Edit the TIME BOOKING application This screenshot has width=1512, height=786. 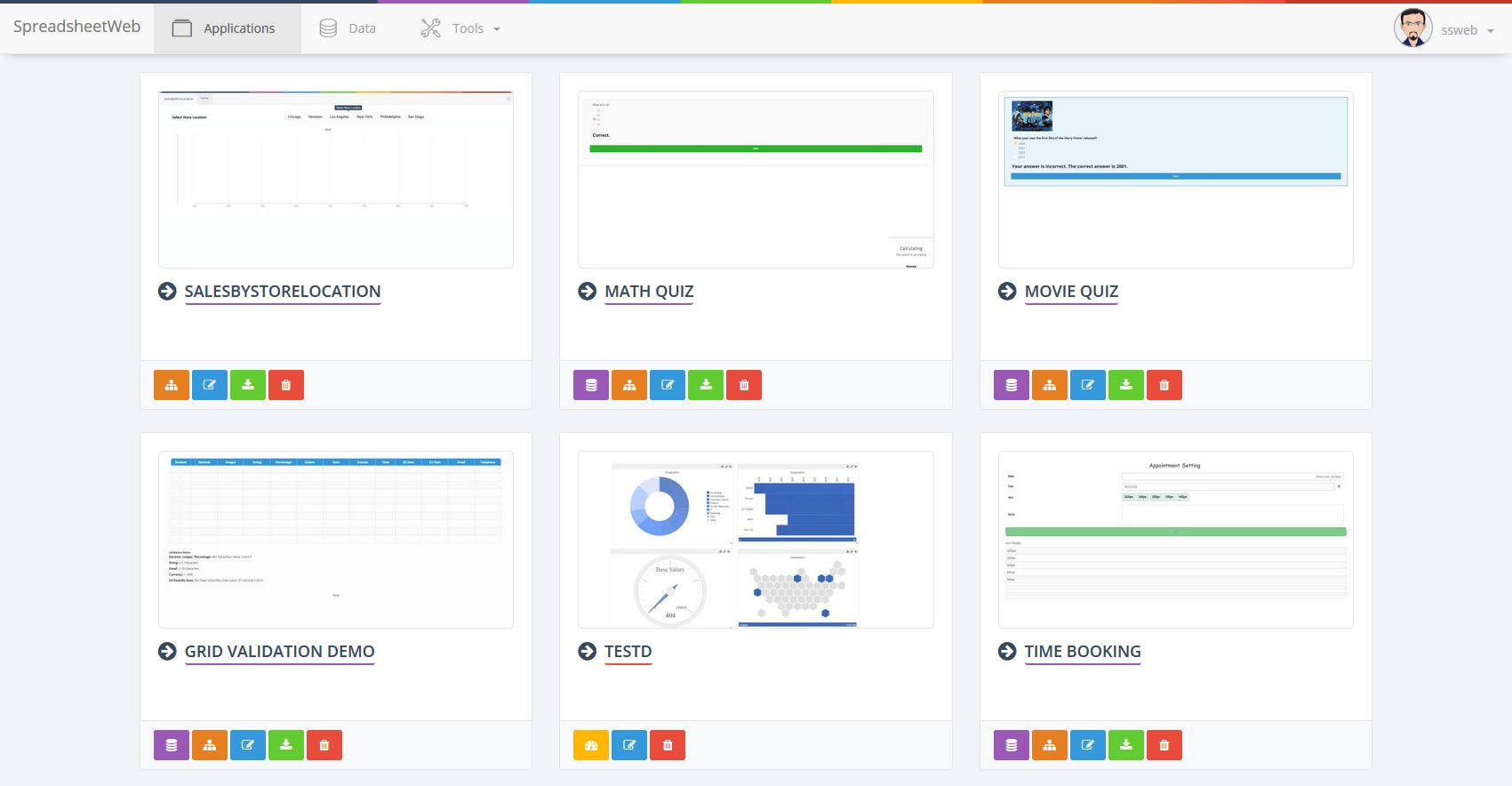[1088, 745]
